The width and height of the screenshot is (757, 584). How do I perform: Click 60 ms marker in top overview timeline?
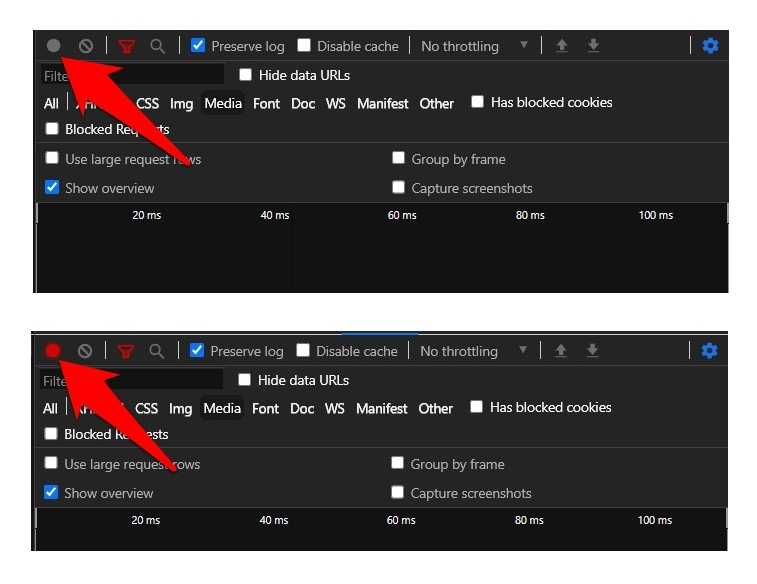click(402, 215)
